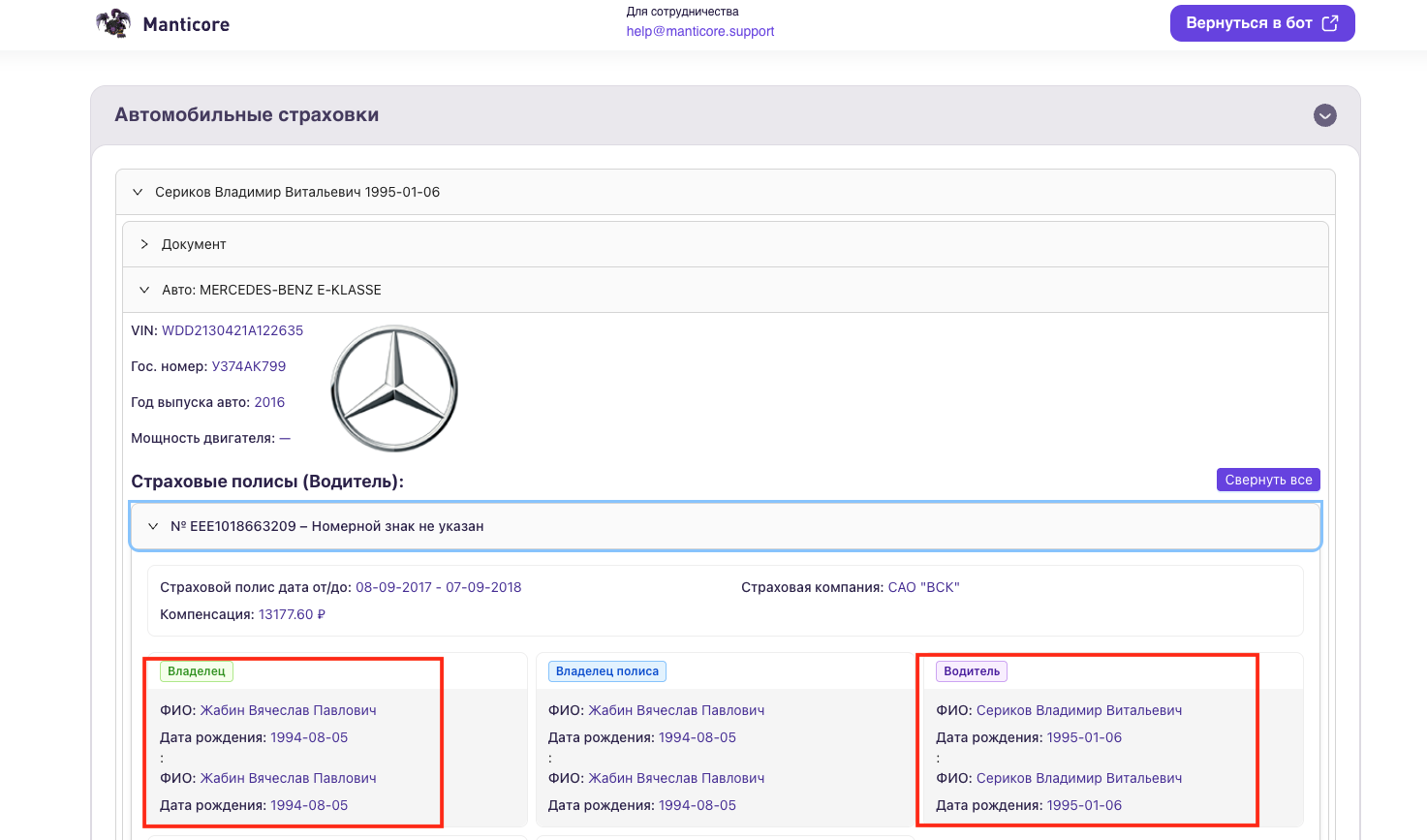Click the green Владелец tag
The height and width of the screenshot is (840, 1427).
pos(197,671)
